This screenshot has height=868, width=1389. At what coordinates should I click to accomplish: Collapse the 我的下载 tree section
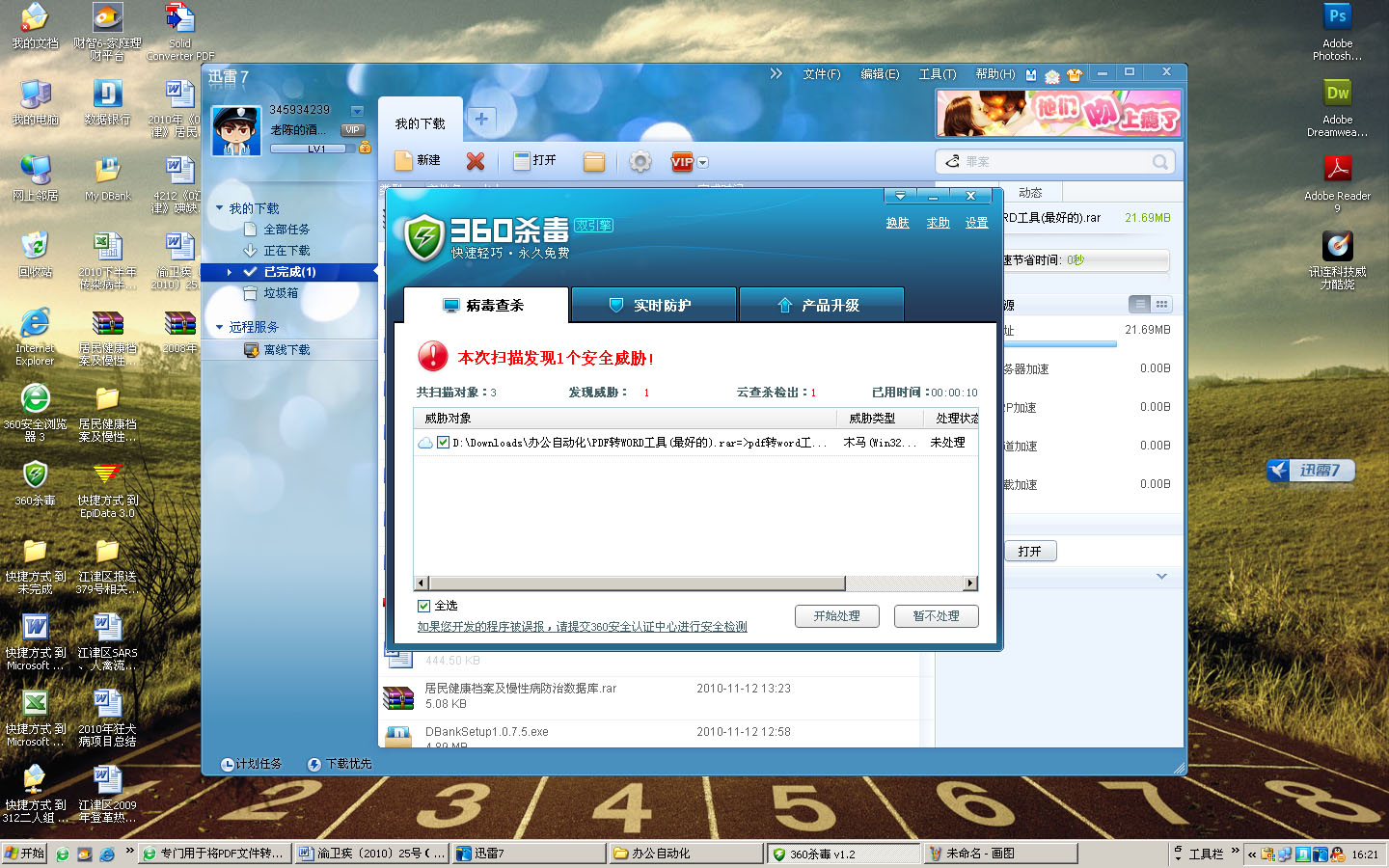(x=220, y=208)
